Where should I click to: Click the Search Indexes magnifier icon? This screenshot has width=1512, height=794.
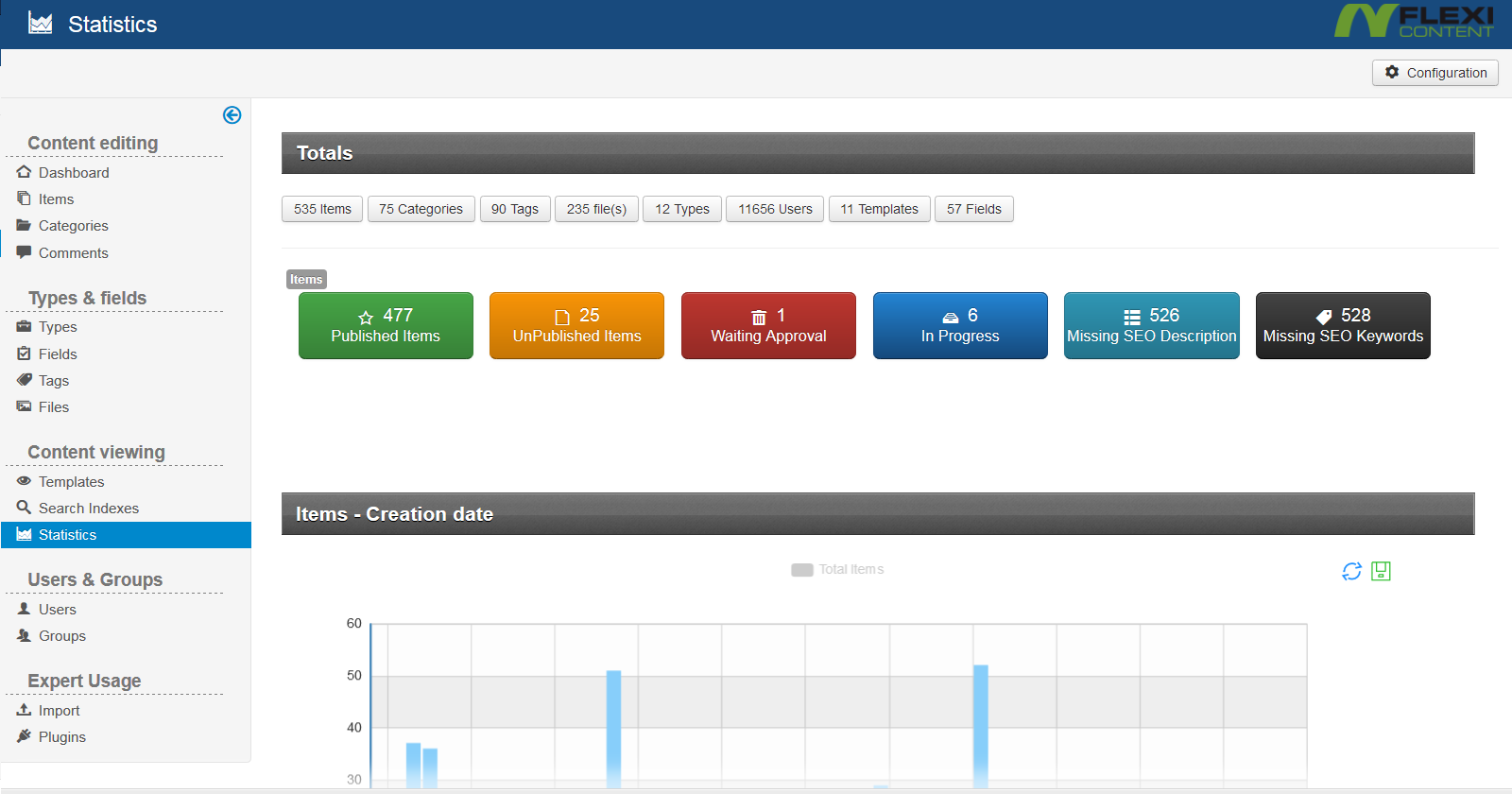click(25, 508)
